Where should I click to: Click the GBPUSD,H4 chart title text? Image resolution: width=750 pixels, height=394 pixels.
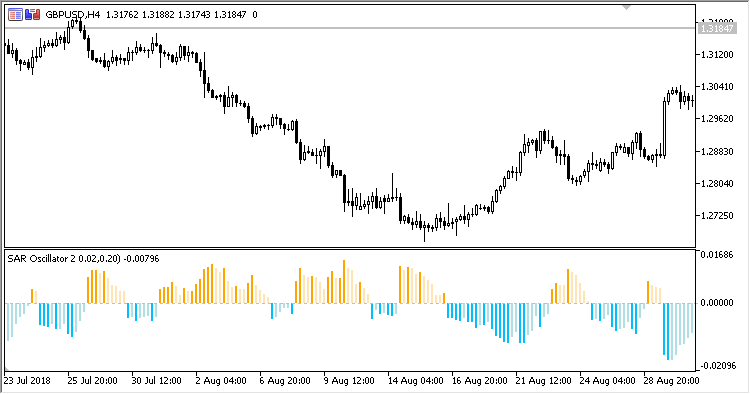point(73,15)
